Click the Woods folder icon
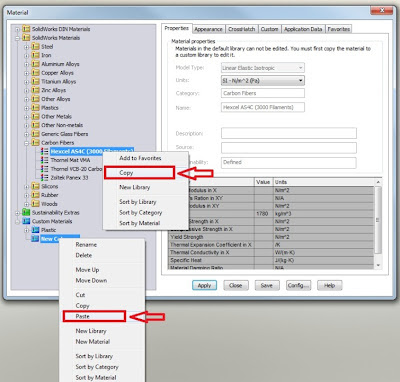The height and width of the screenshot is (382, 400). tap(35, 204)
